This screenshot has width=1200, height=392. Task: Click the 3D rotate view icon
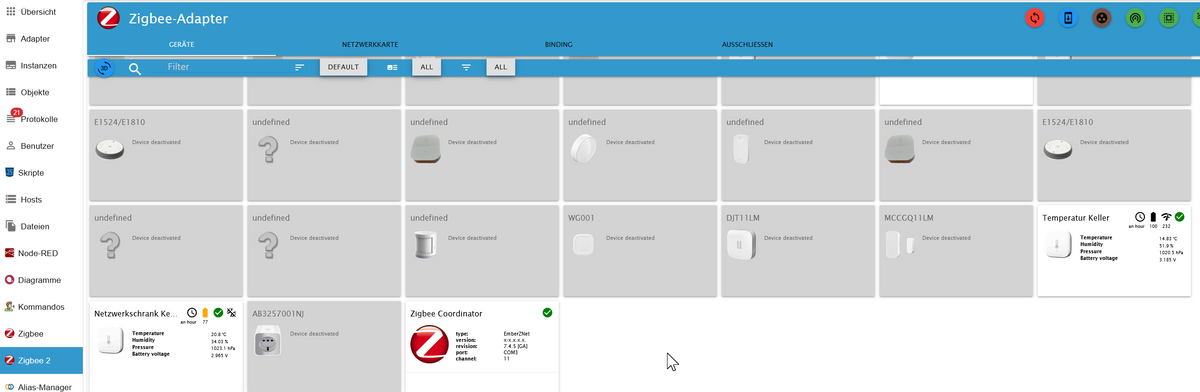point(104,68)
